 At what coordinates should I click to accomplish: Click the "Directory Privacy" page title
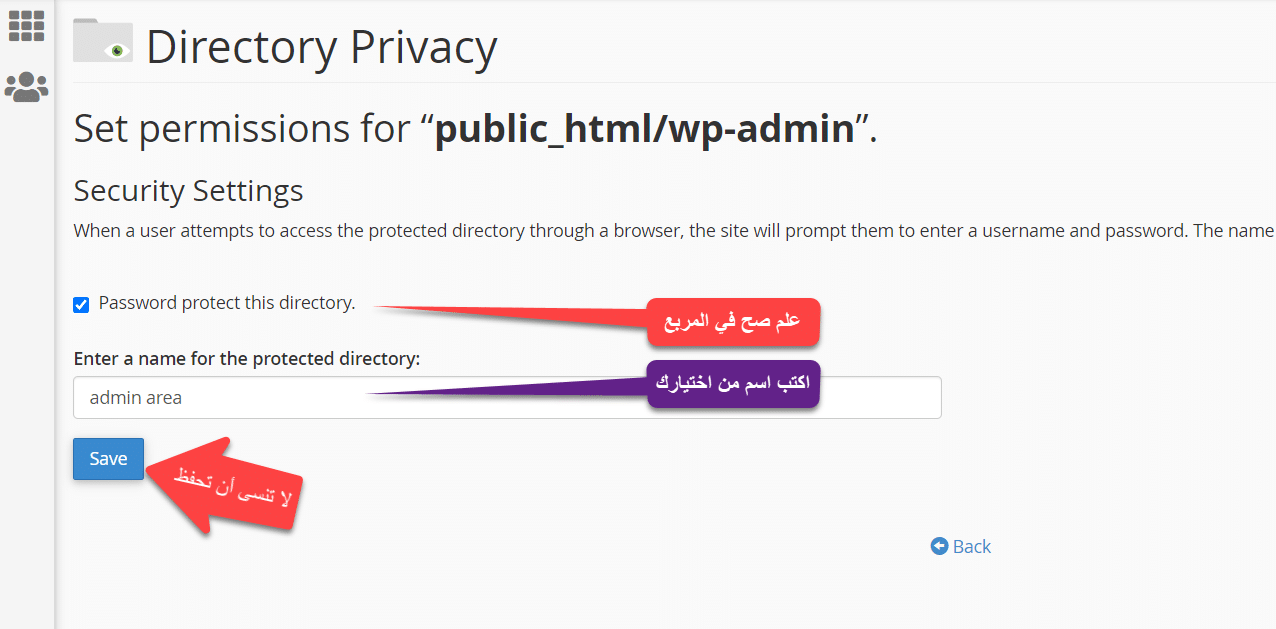pyautogui.click(x=321, y=47)
